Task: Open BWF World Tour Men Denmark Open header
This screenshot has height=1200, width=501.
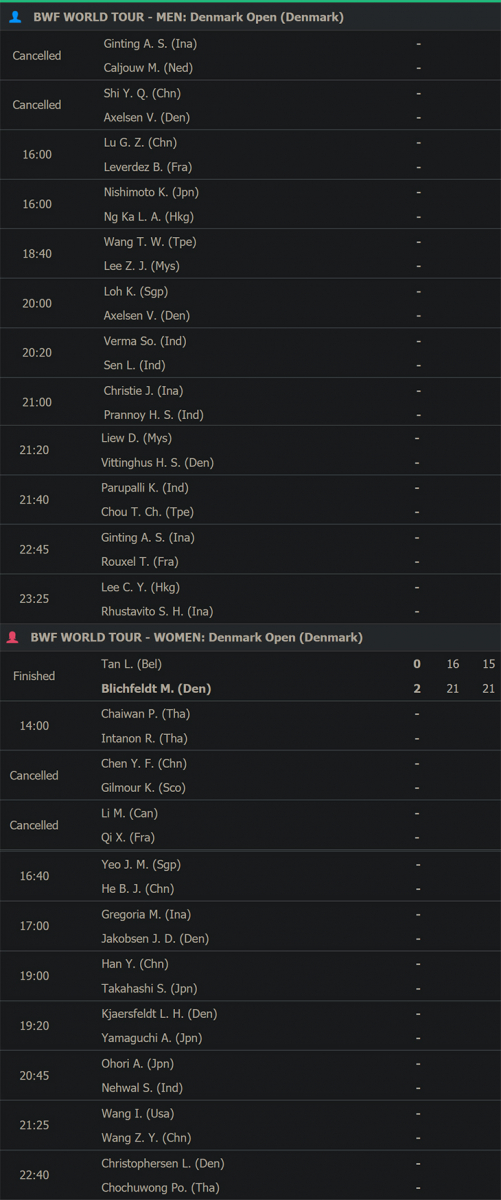Action: coord(250,17)
